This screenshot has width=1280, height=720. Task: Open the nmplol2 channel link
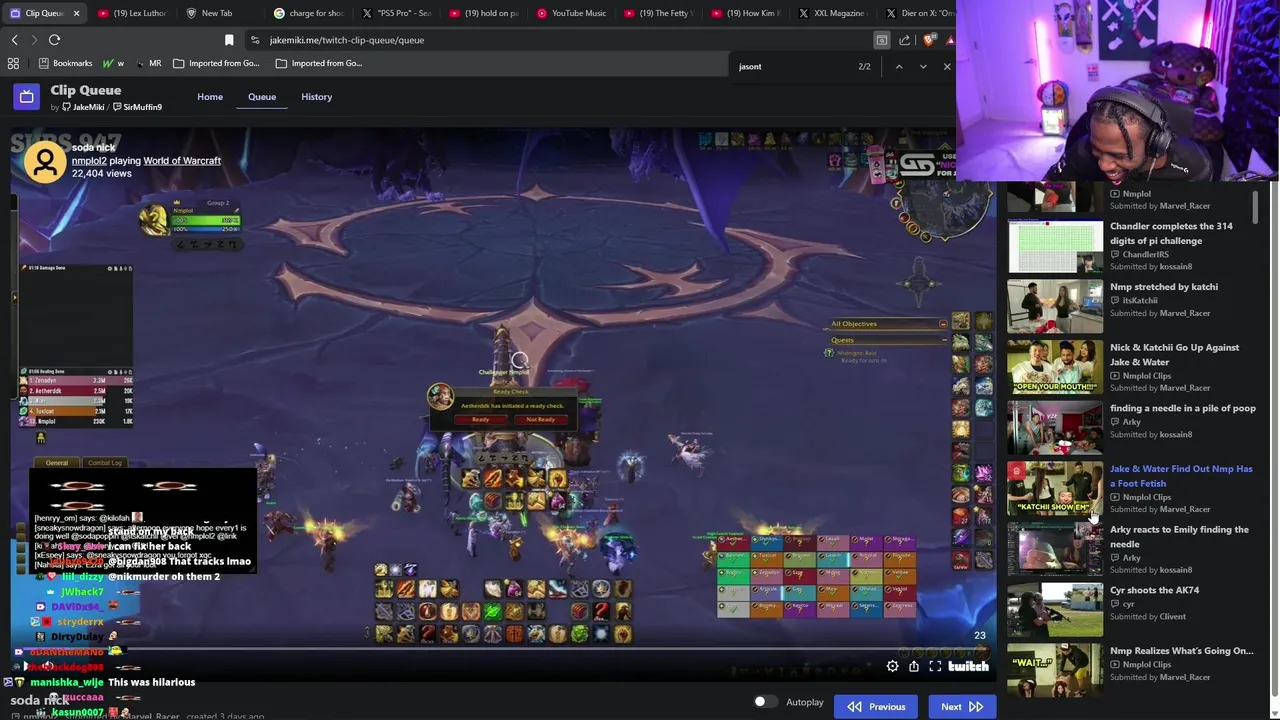pos(89,160)
